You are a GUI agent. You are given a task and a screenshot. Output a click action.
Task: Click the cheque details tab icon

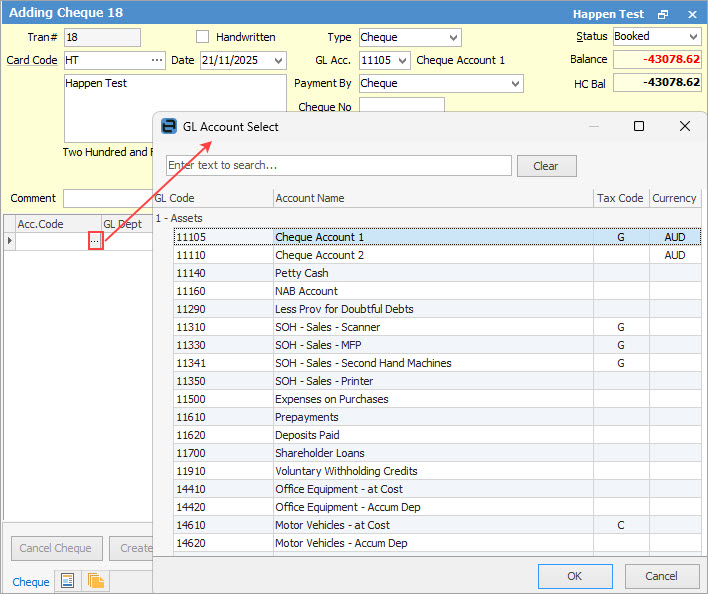(68, 580)
